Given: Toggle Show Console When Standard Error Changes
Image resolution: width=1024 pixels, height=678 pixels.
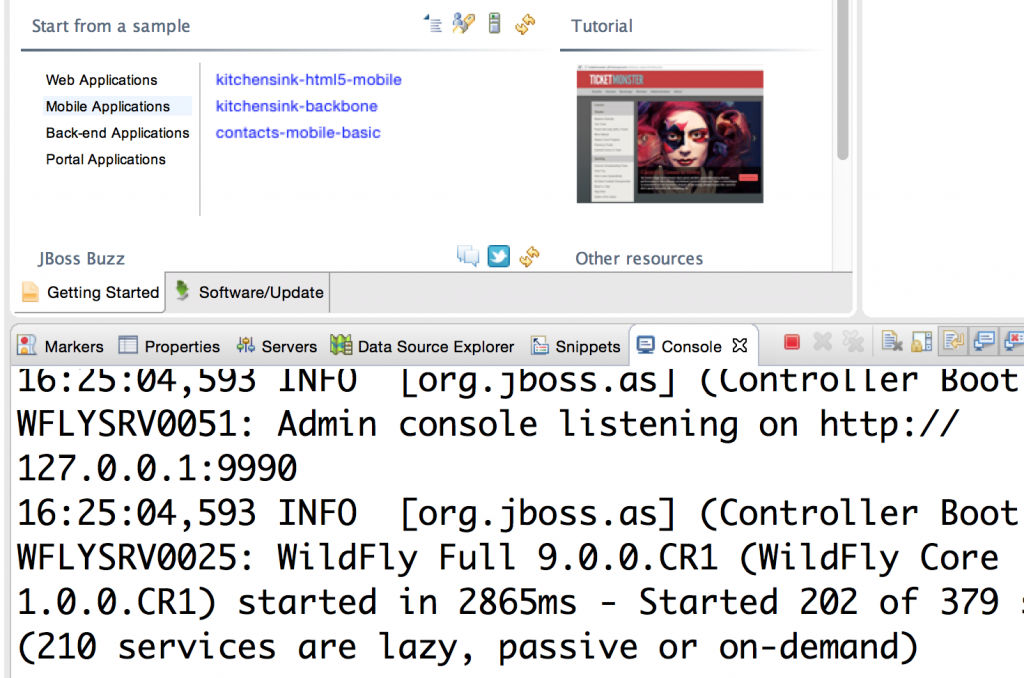Looking at the screenshot, I should 1014,342.
